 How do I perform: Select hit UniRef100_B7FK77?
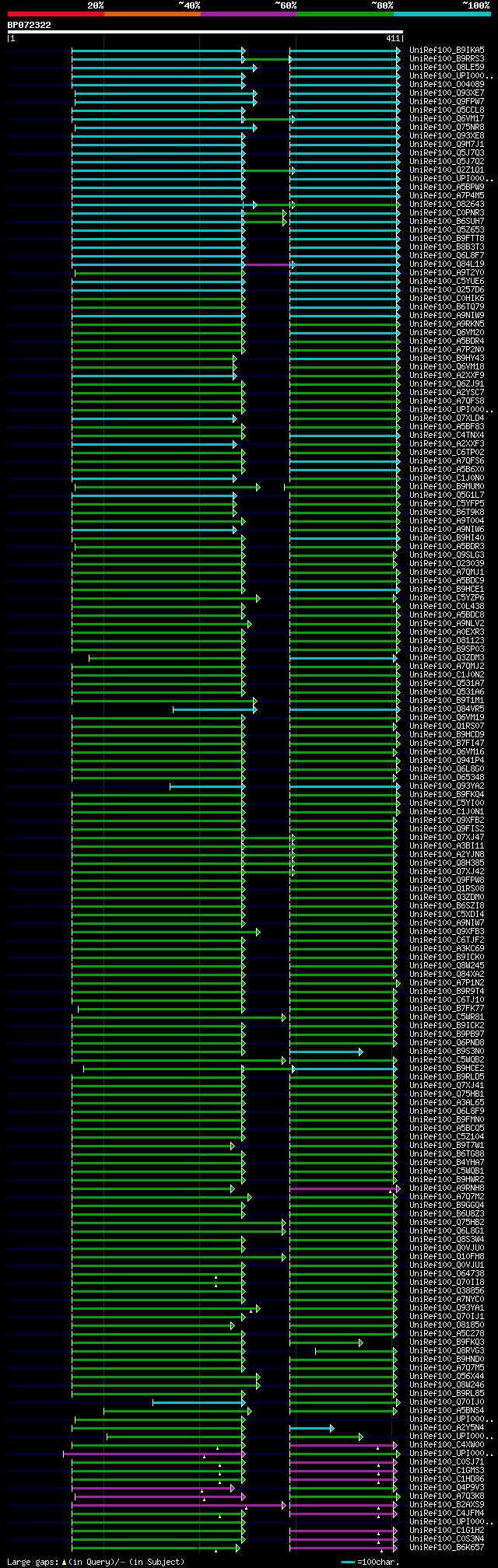(447, 1008)
